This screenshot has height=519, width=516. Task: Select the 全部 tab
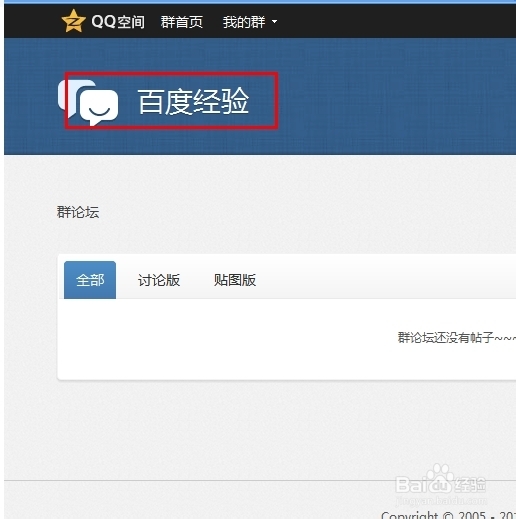[x=90, y=280]
